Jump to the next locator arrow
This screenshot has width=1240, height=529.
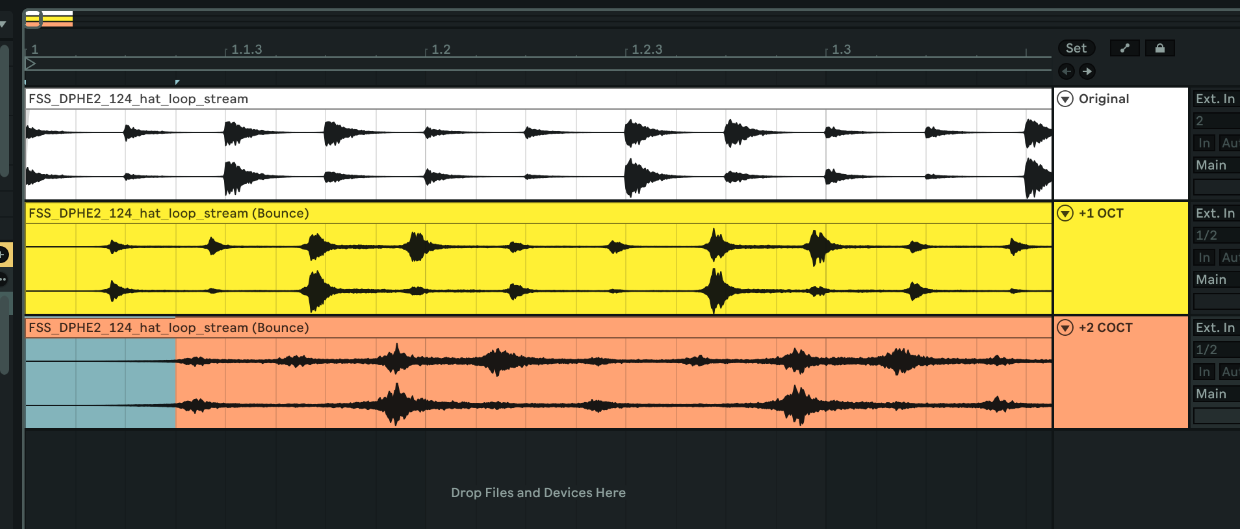click(1087, 71)
